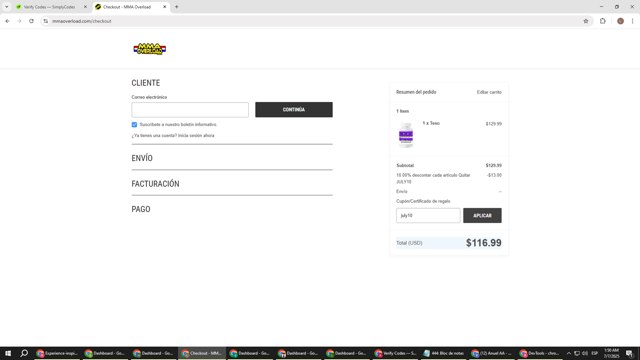
Task: Open the Bloc de notas taskbar window
Action: 443,353
